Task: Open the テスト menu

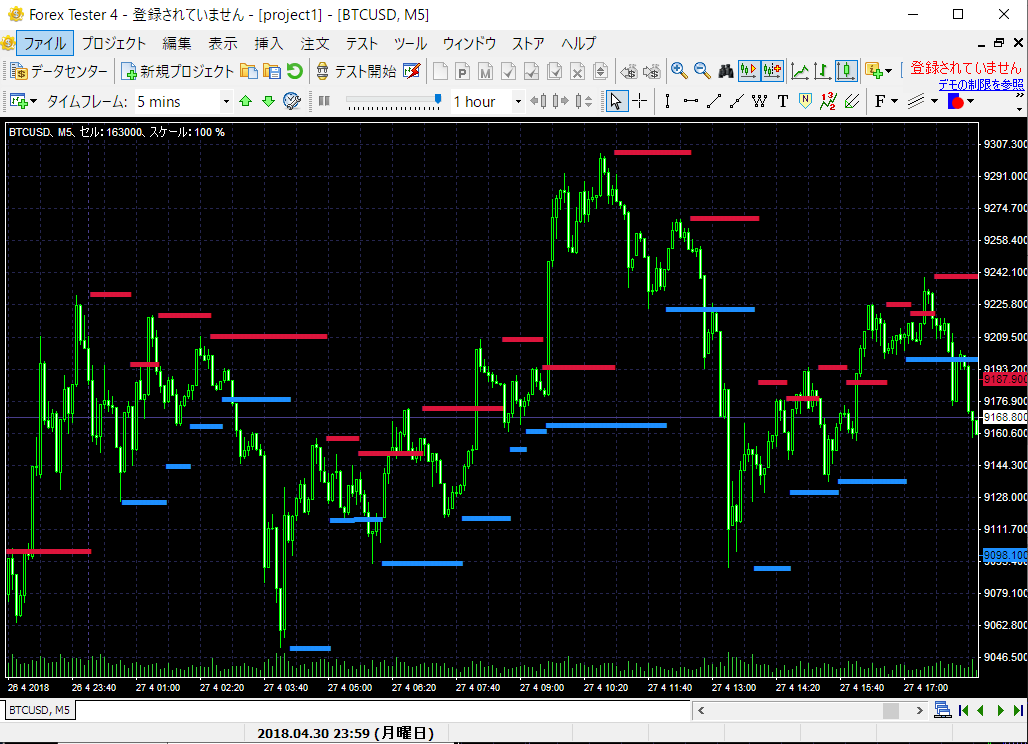Action: click(x=362, y=44)
